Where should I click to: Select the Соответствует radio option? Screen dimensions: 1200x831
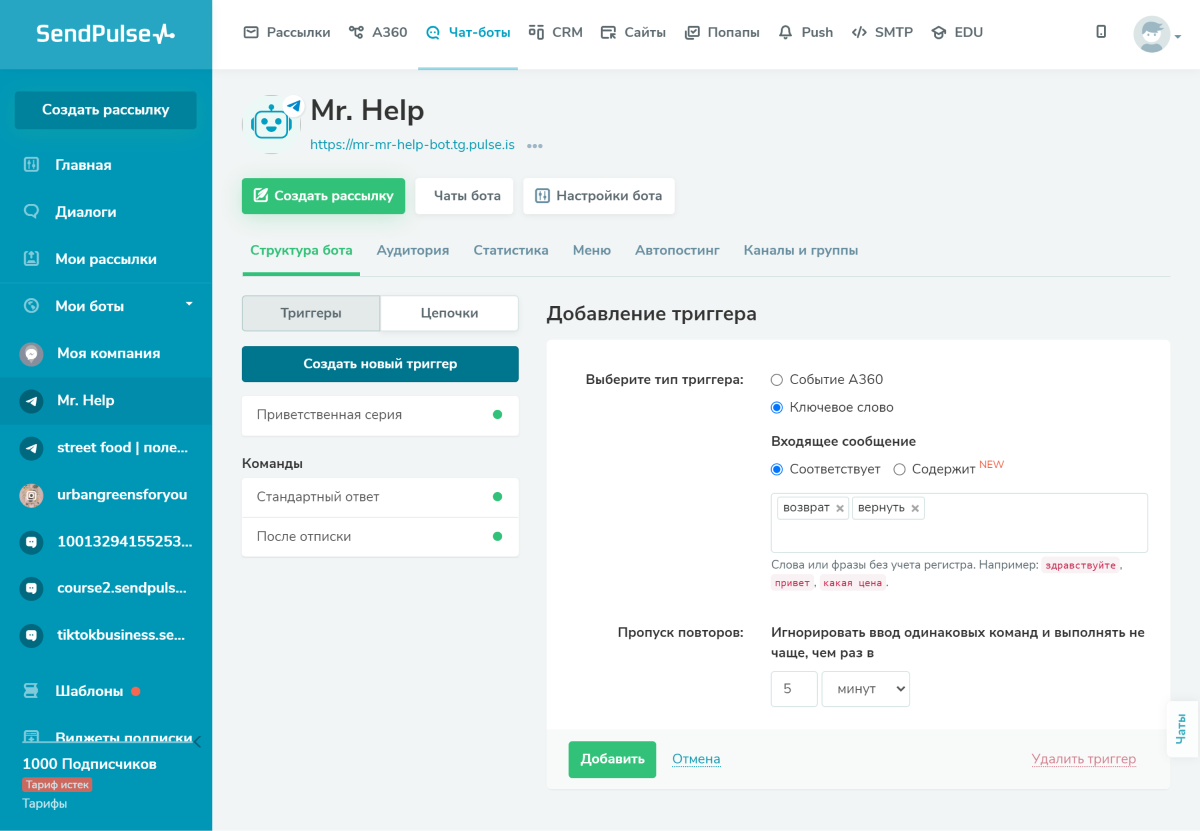776,469
